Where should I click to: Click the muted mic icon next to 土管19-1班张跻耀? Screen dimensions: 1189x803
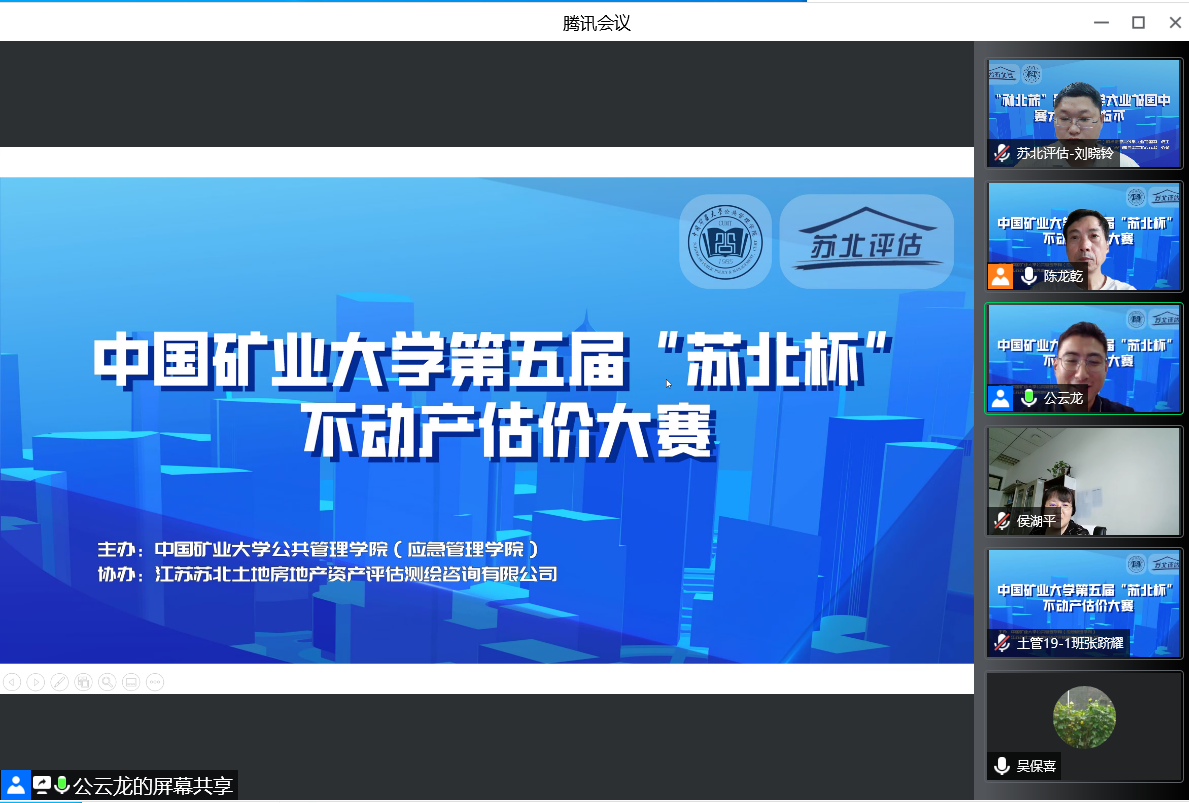point(1002,643)
